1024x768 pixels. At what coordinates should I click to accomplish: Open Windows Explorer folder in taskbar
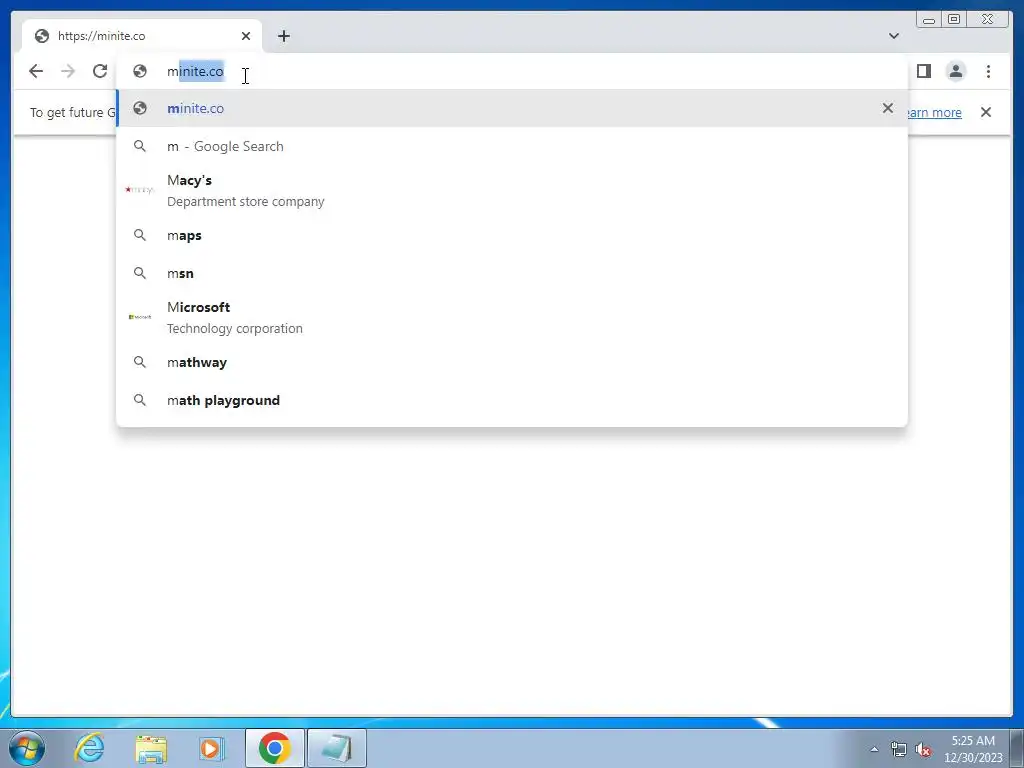[x=151, y=748]
